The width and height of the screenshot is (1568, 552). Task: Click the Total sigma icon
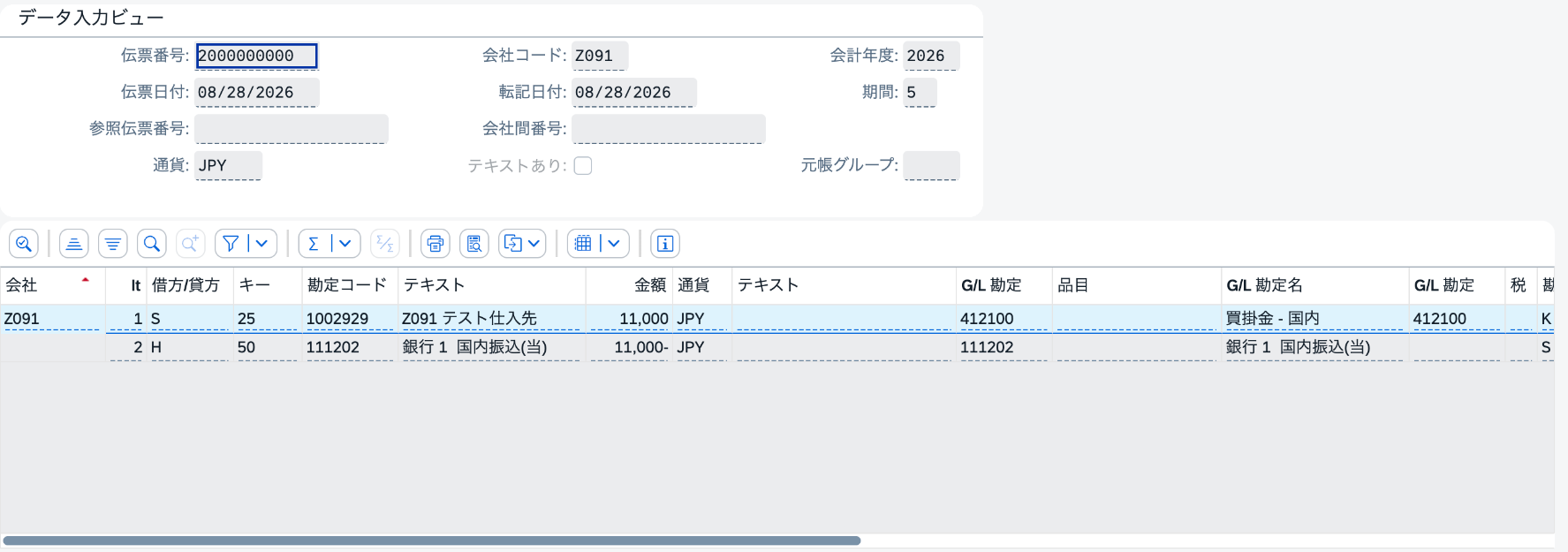(314, 244)
